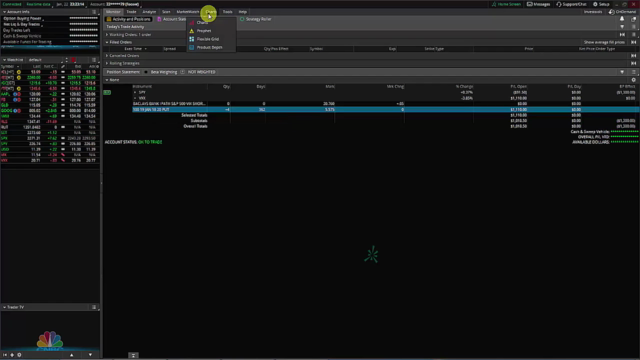The width and height of the screenshot is (640, 360).
Task: Open the Analyze tab
Action: 149,12
